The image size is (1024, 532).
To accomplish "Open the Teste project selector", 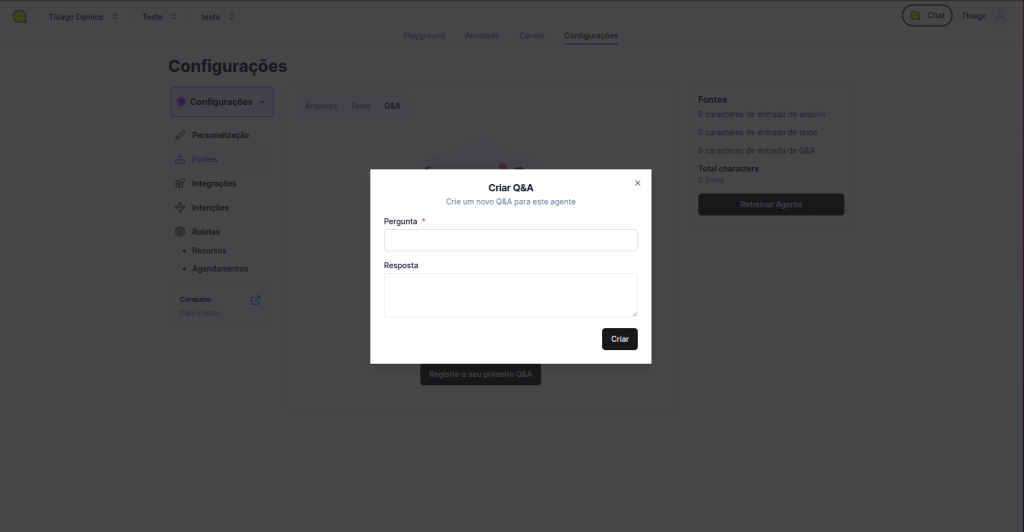I will (158, 17).
